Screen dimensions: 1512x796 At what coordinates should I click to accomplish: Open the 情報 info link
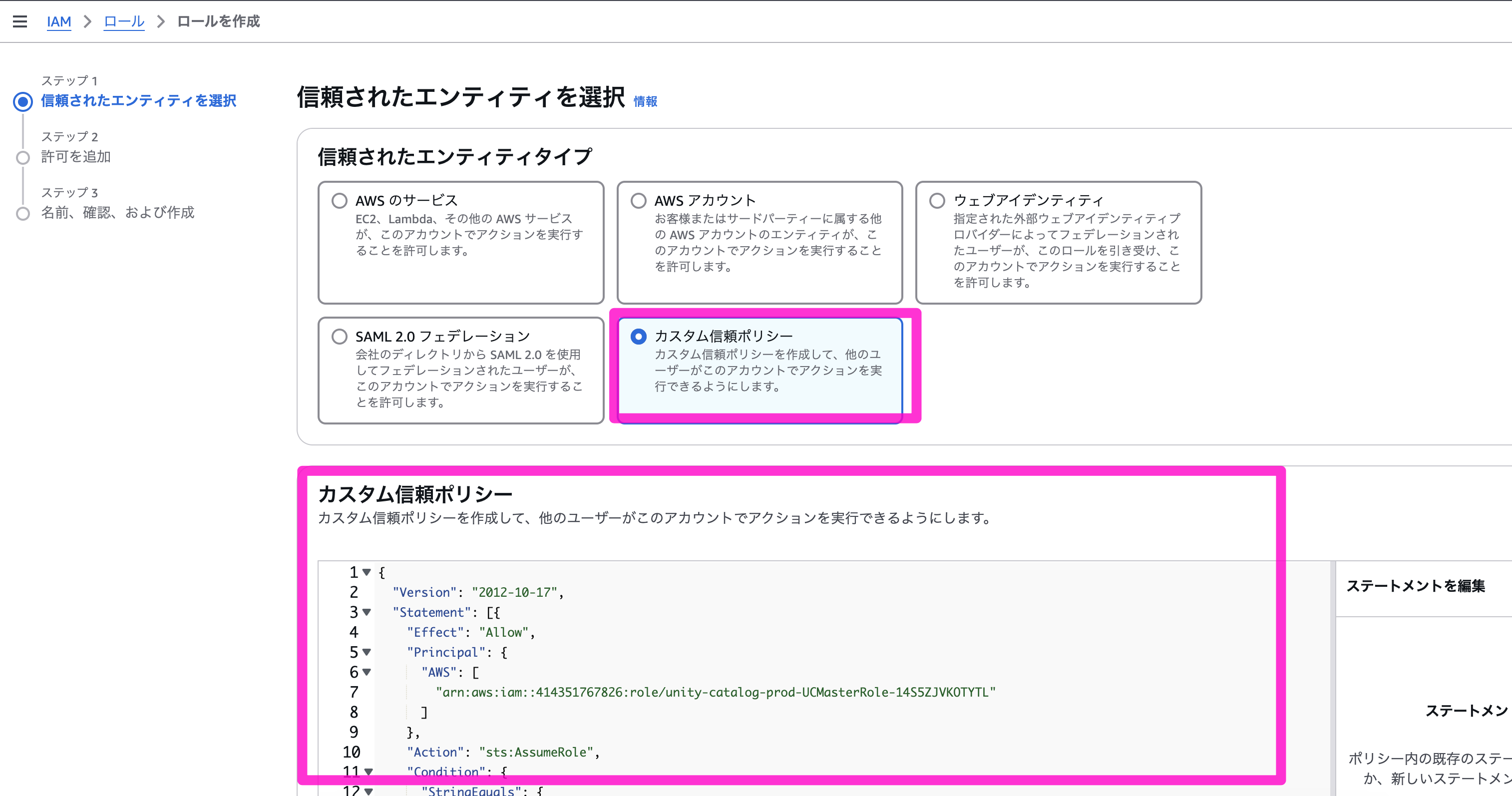click(645, 101)
